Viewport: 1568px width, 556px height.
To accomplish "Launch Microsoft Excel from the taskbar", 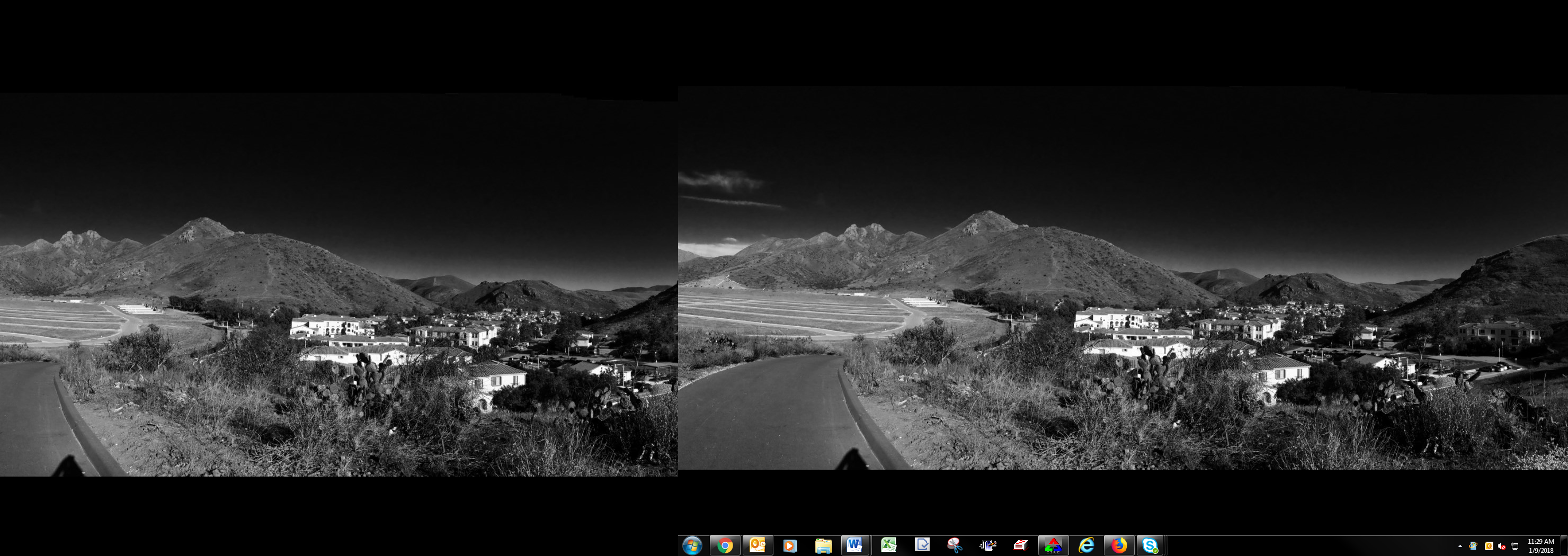I will pyautogui.click(x=889, y=545).
